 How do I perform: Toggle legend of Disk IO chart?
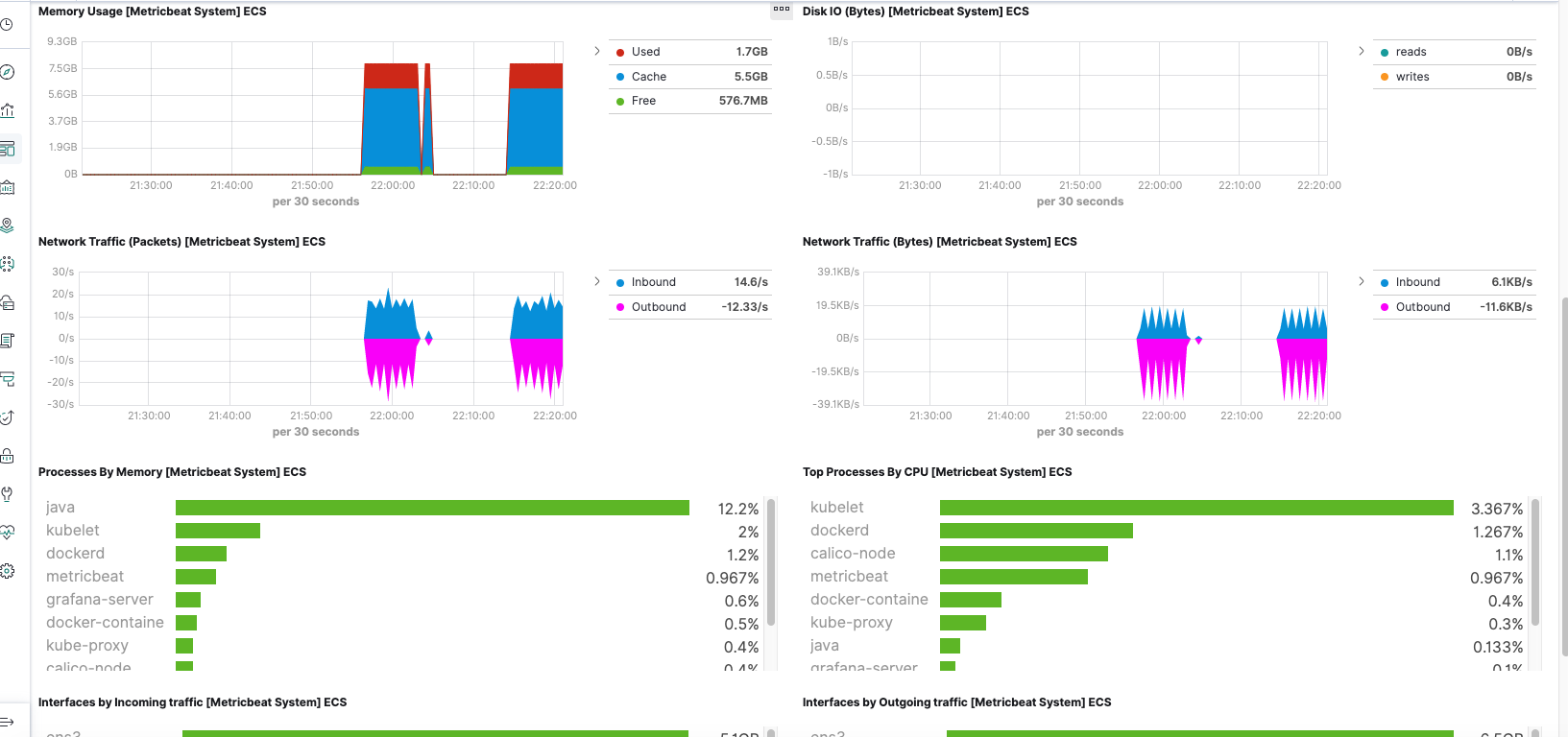point(1361,51)
